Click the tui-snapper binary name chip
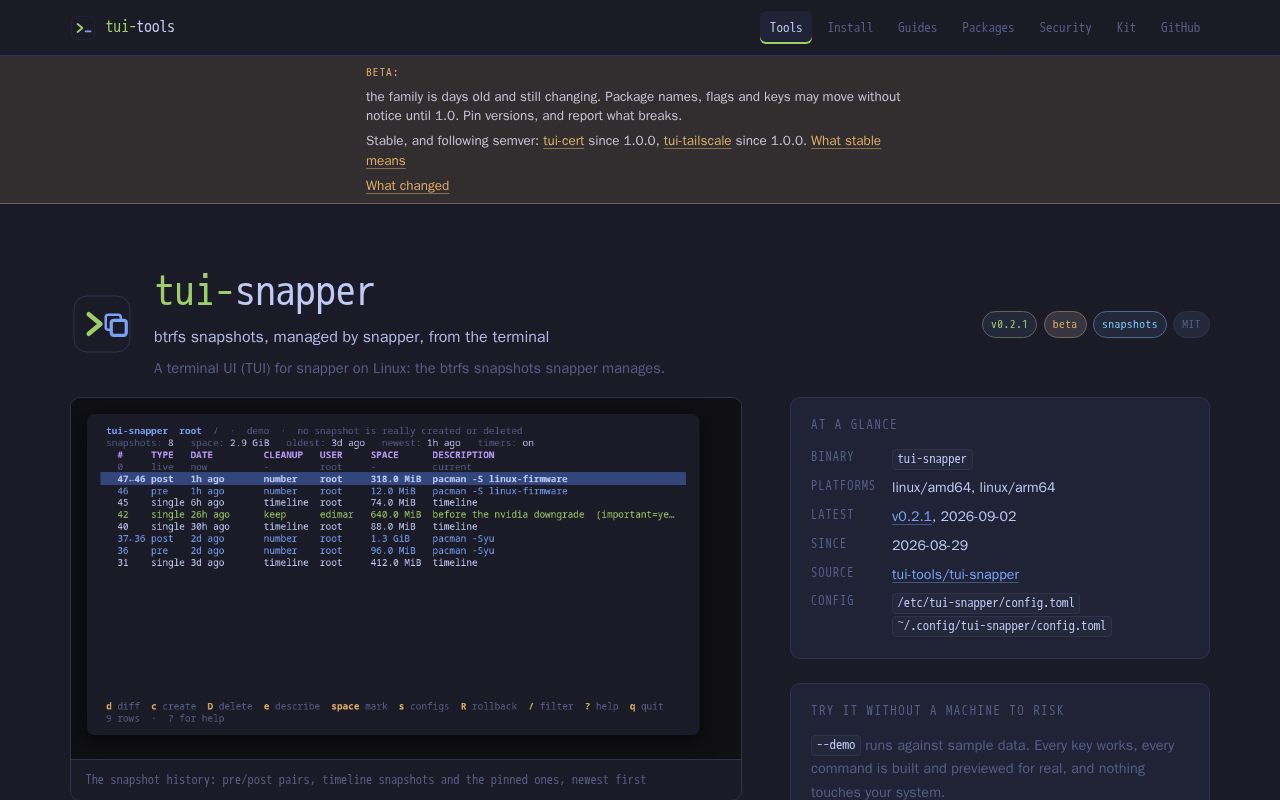 [x=932, y=459]
